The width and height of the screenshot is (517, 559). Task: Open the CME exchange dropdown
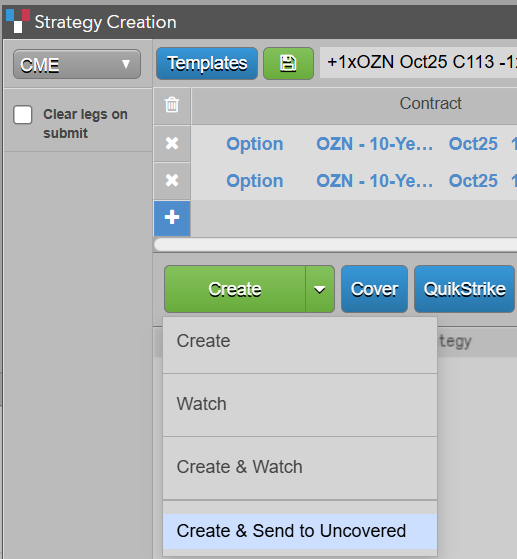(x=77, y=64)
